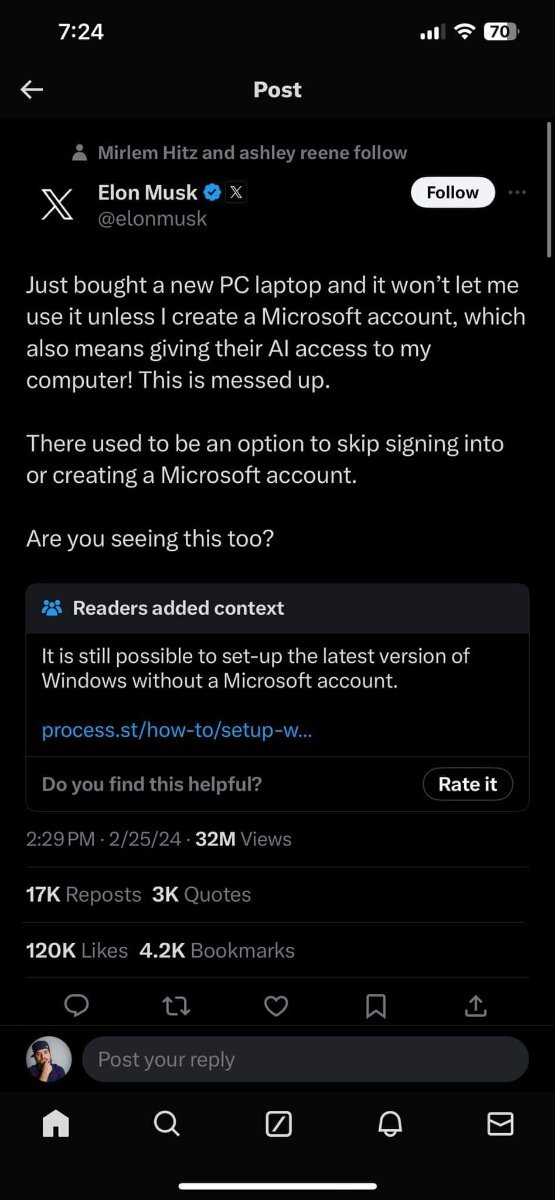The width and height of the screenshot is (555, 1200).
Task: Tap the Rate it button
Action: coord(467,784)
